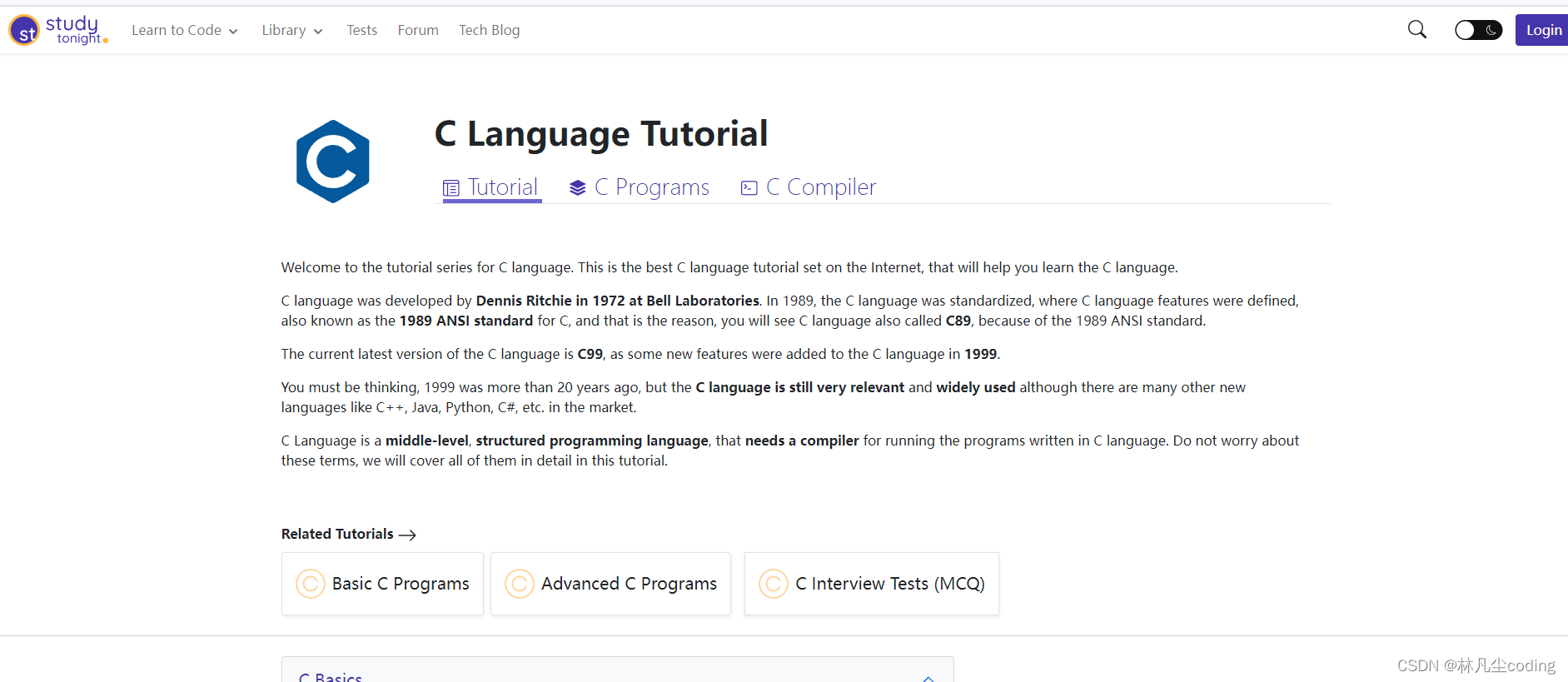Click the Tutorial tab list icon

(451, 188)
